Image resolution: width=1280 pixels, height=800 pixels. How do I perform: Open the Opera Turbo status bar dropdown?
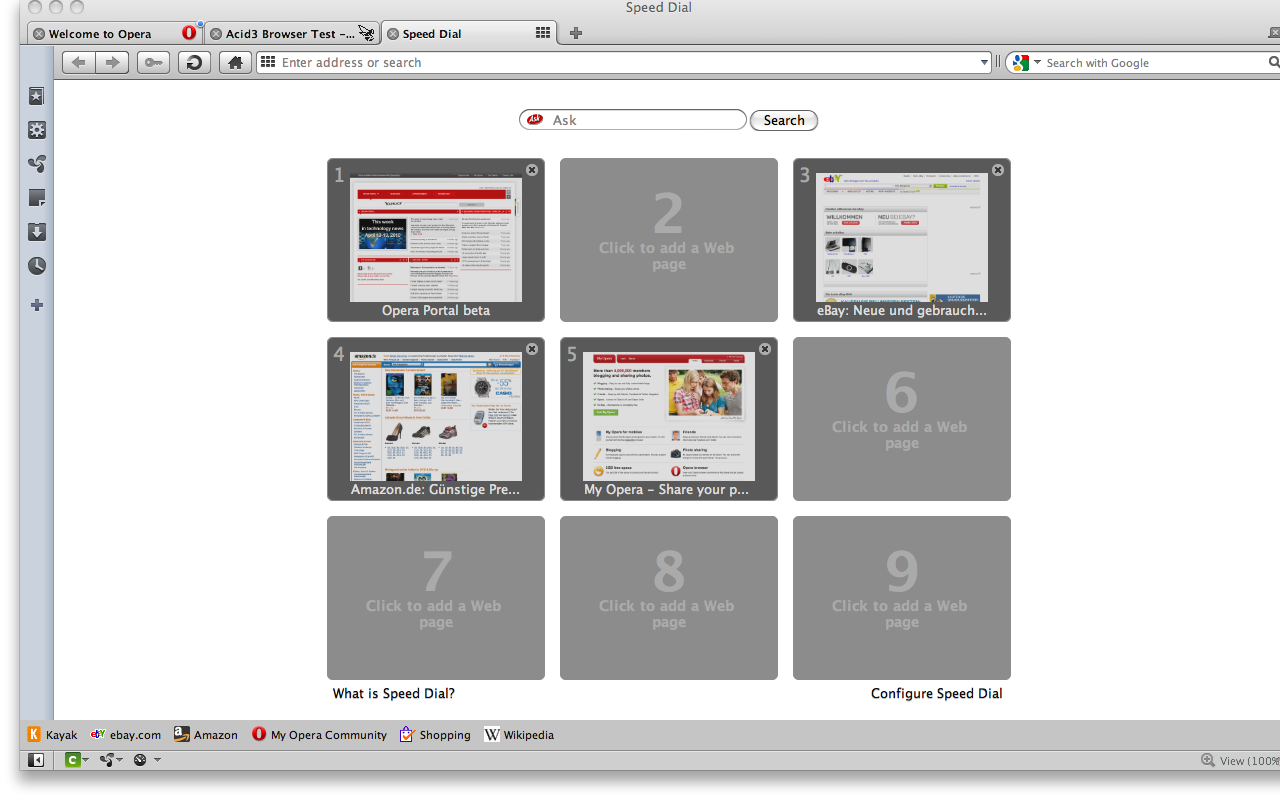(146, 760)
